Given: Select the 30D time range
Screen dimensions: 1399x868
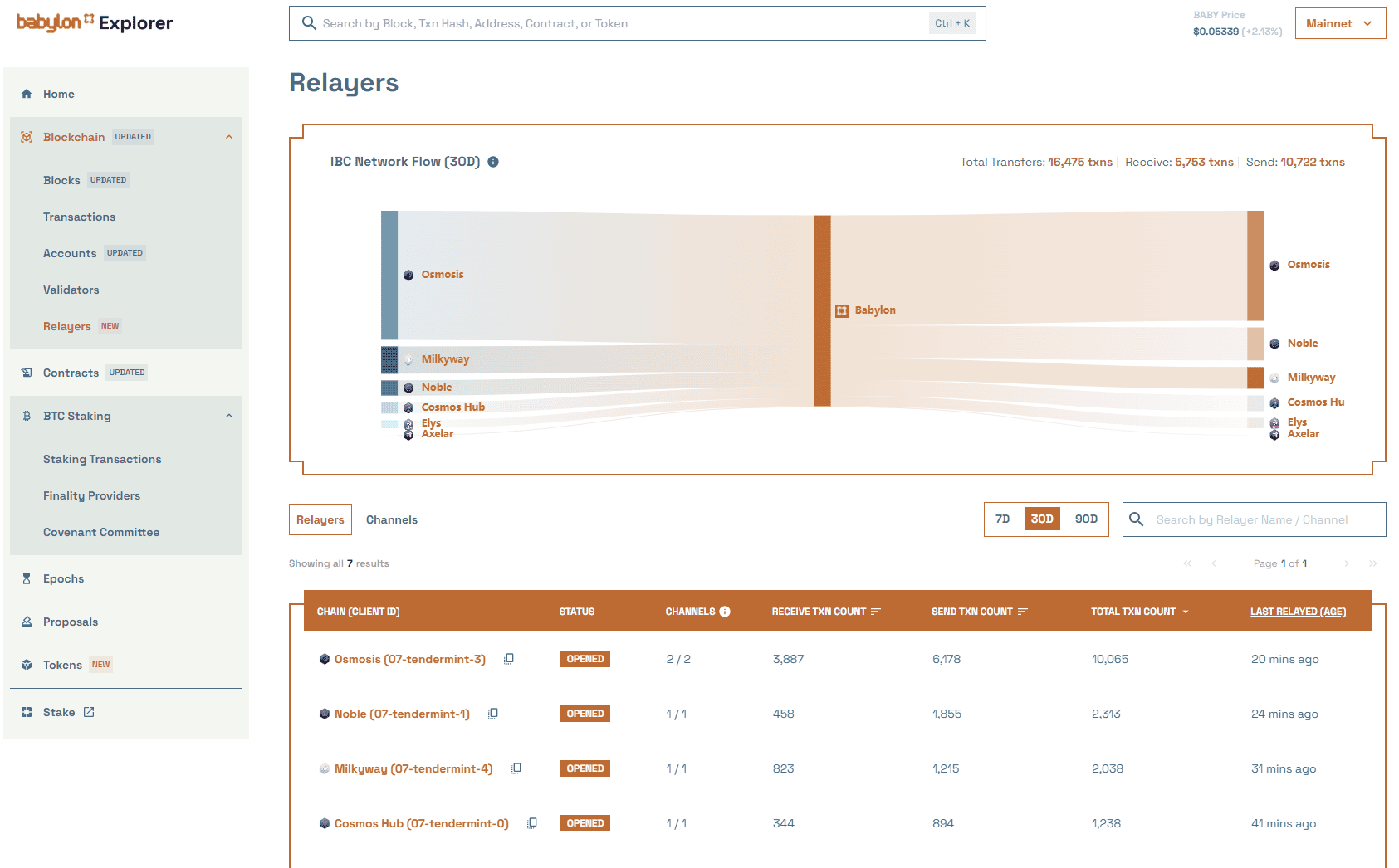Looking at the screenshot, I should (x=1042, y=519).
